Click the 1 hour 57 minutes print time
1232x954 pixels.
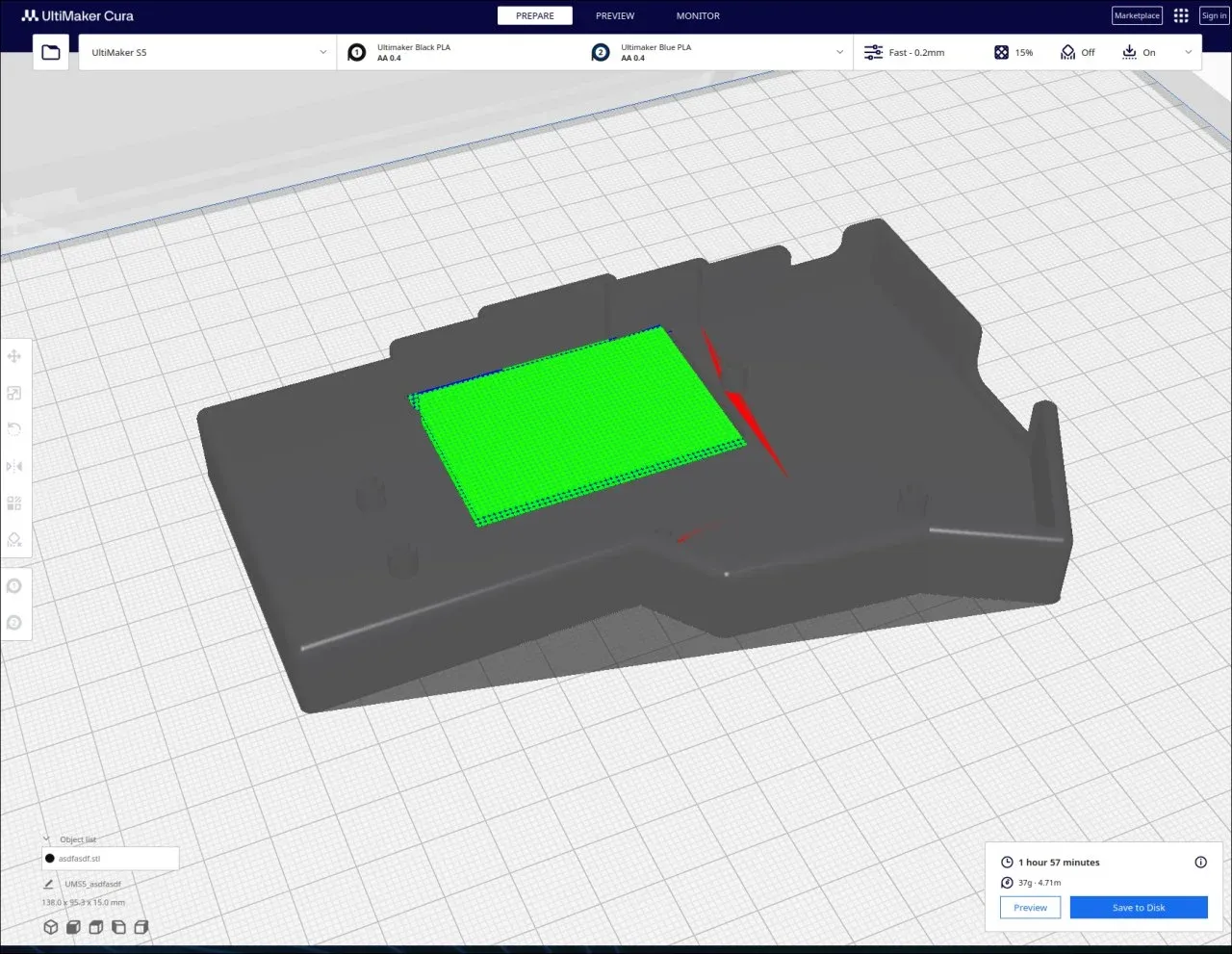coord(1059,863)
